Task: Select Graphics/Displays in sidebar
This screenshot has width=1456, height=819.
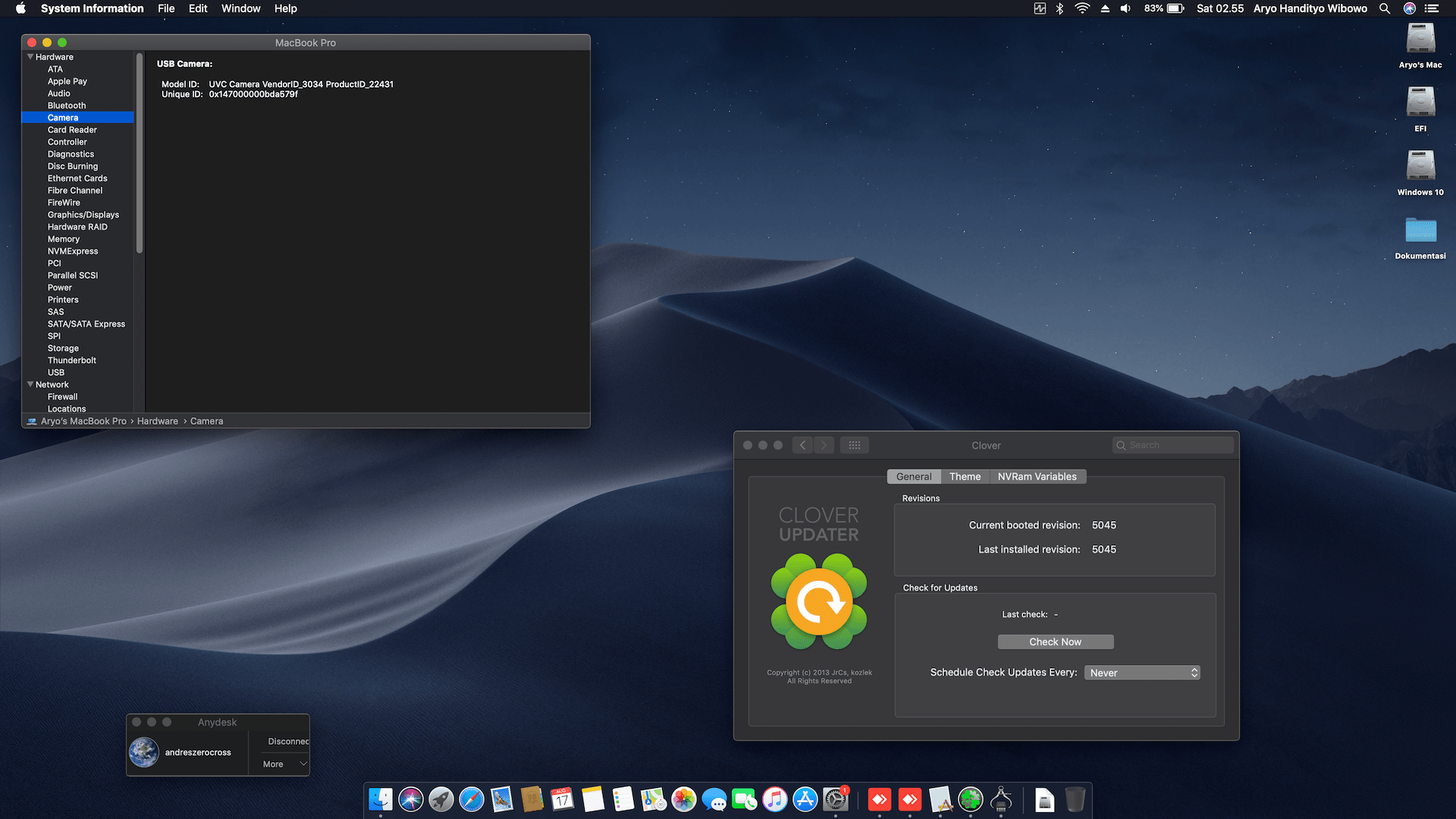Action: (x=83, y=215)
